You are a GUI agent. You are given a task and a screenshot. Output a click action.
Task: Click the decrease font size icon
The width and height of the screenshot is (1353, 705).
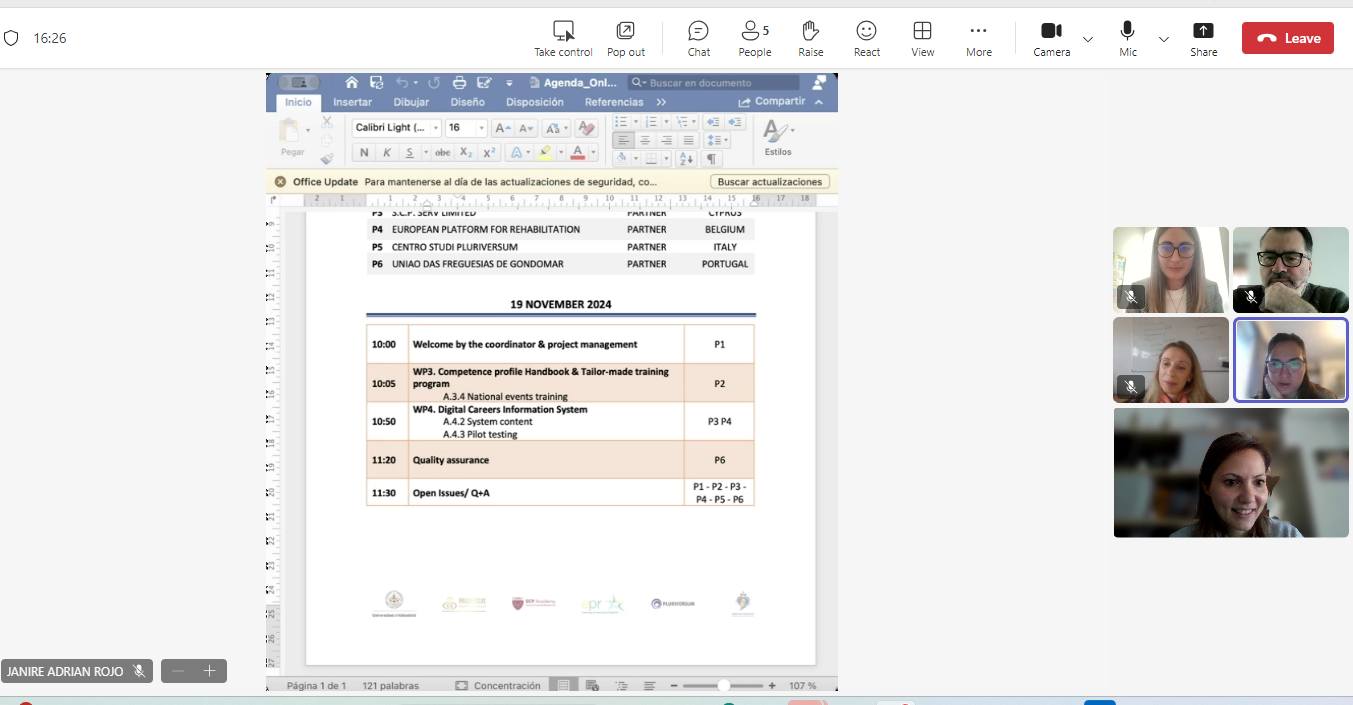click(526, 128)
